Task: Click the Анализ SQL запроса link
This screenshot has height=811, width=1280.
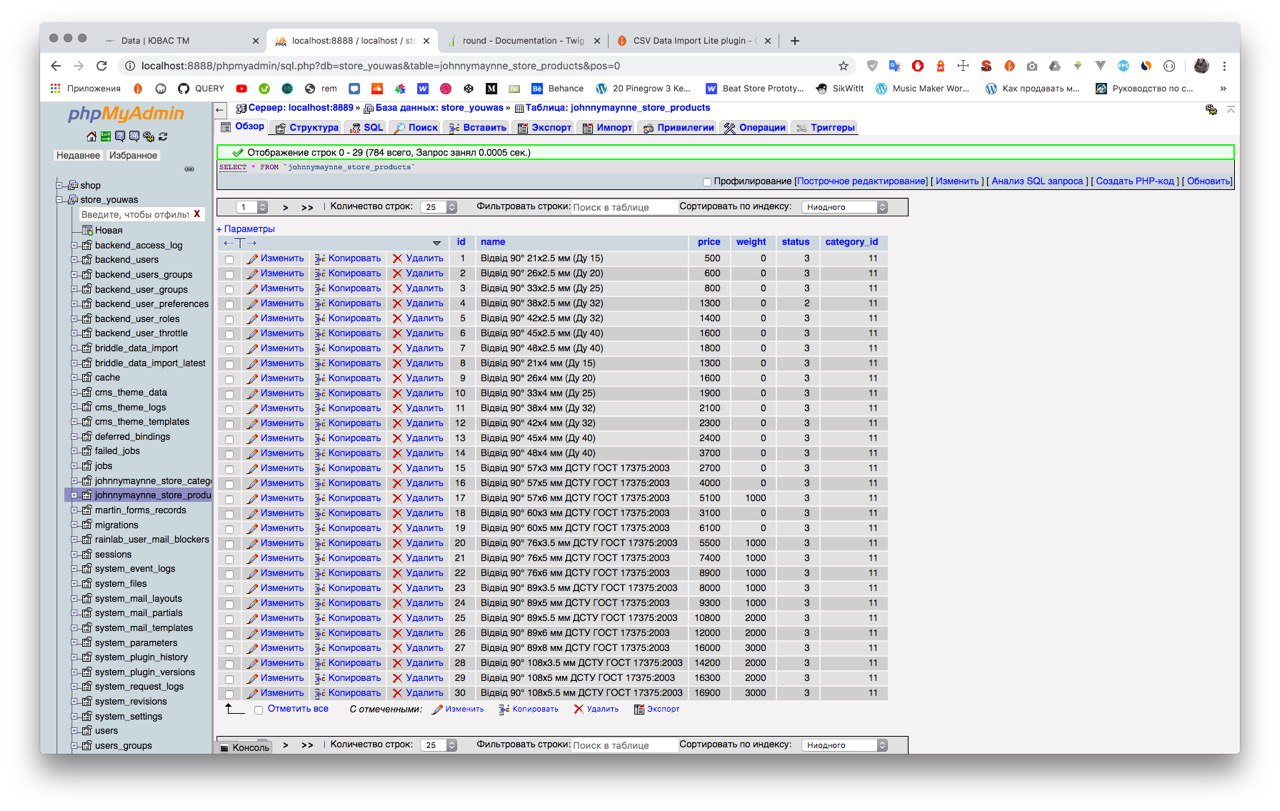Action: tap(1037, 181)
